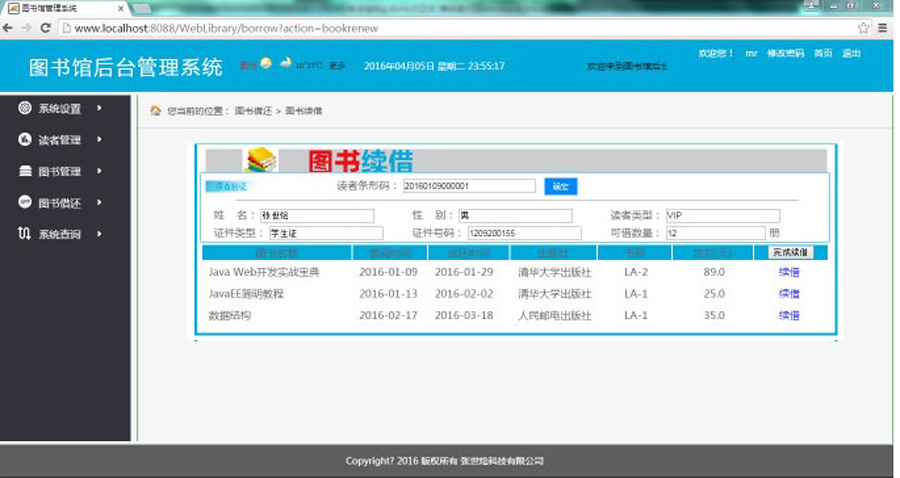Reload the page with the browser refresh icon
This screenshot has width=900, height=478.
(46, 28)
